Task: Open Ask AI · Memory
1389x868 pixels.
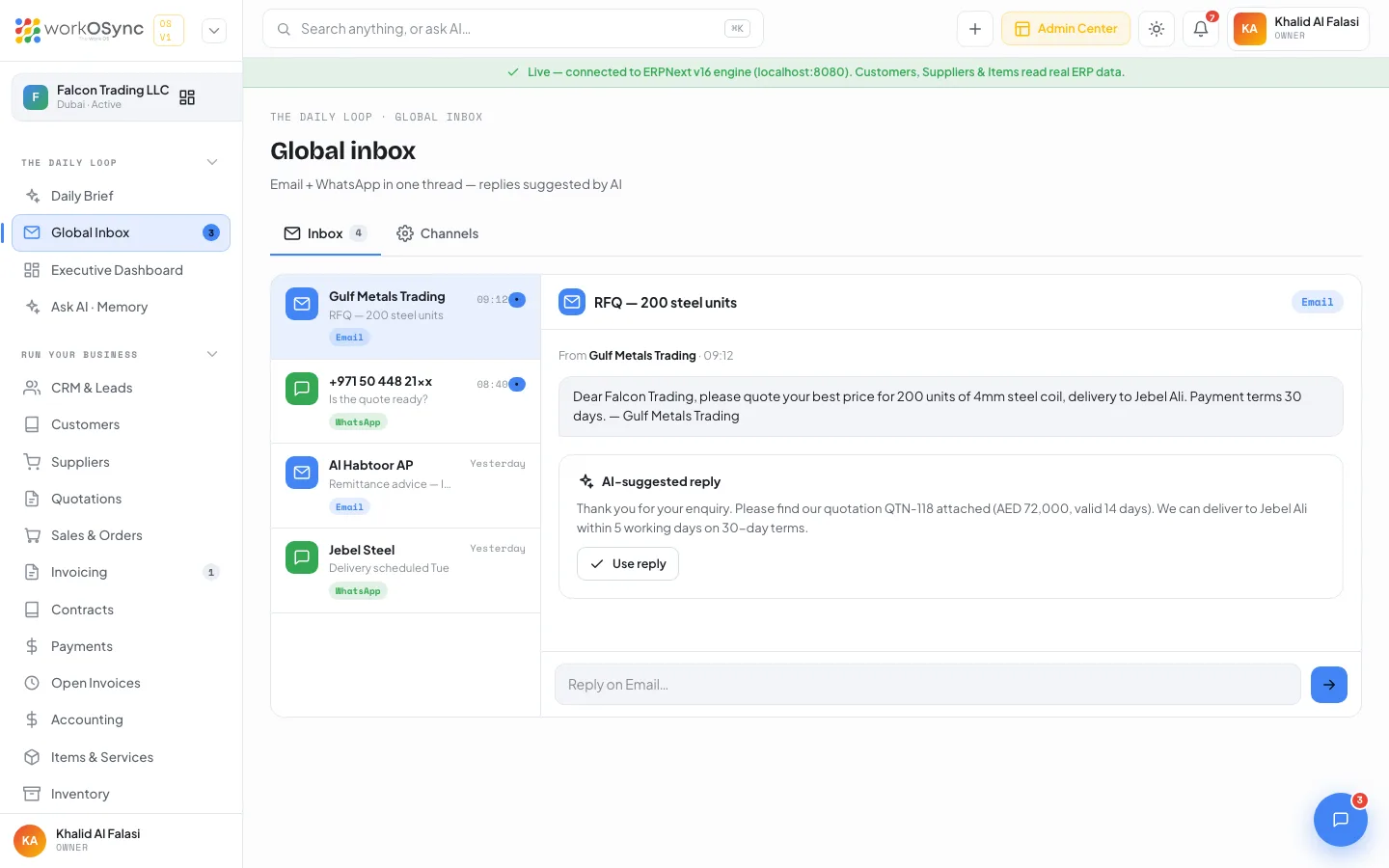Action: coord(121,307)
